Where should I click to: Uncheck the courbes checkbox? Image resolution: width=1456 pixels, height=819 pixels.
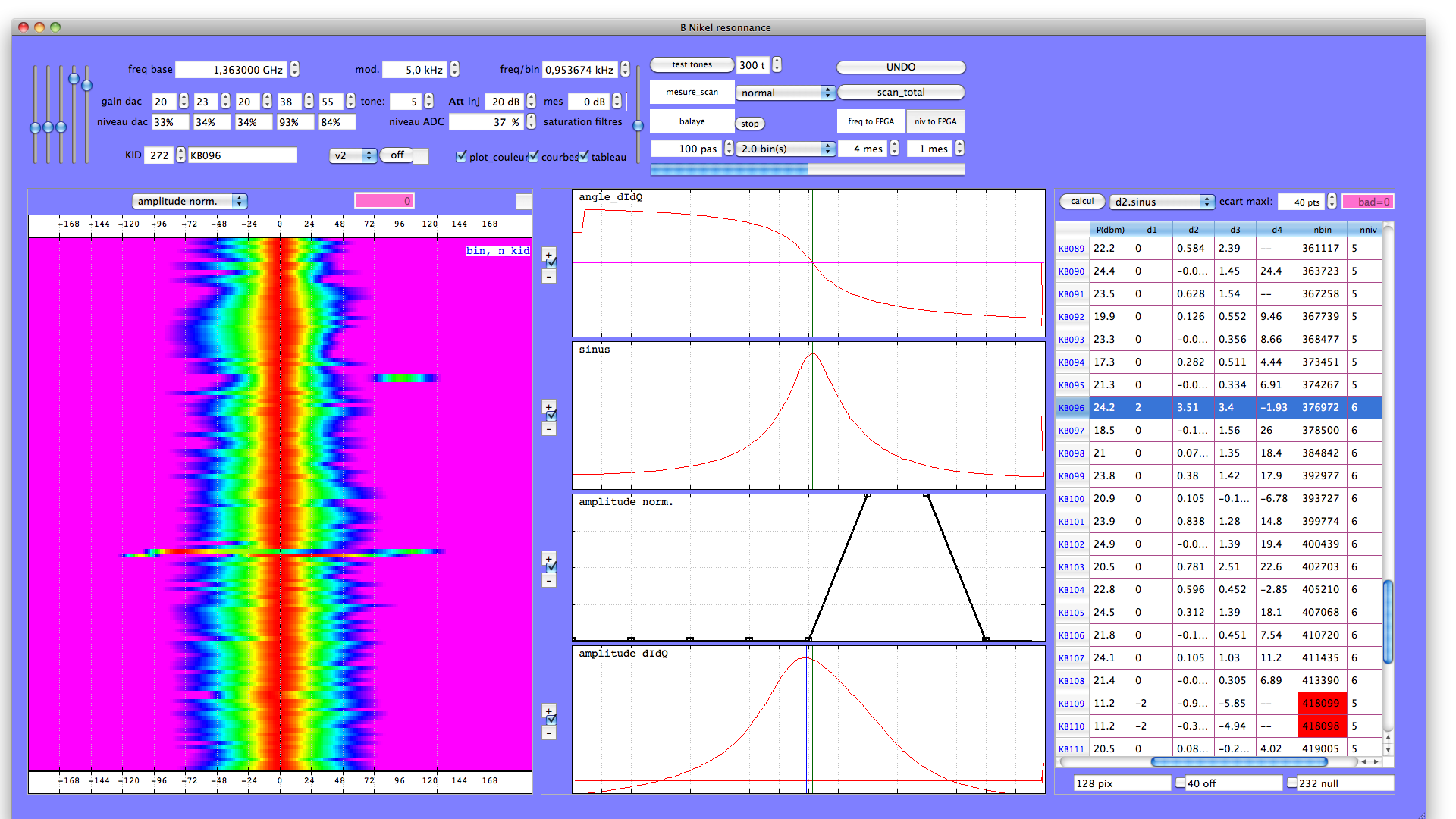click(534, 156)
